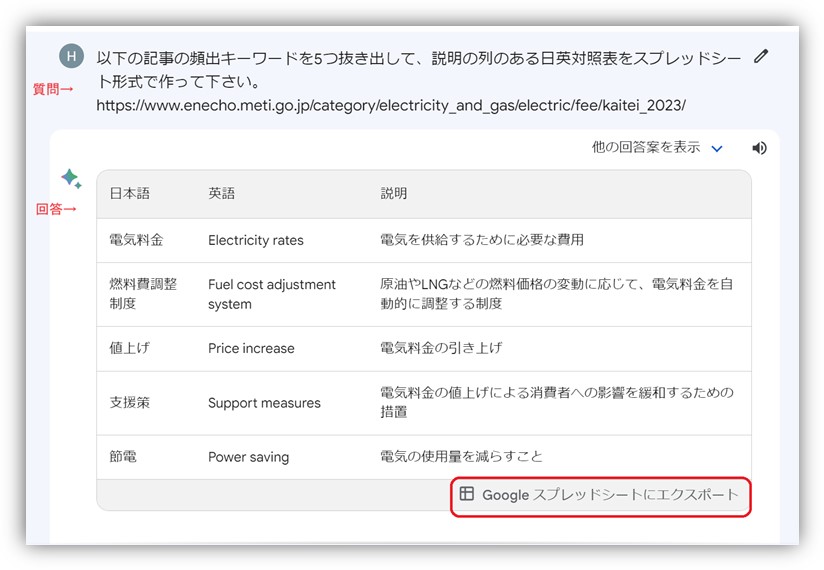Click the 節電 cell in the last row
The image size is (824, 570).
click(x=123, y=457)
